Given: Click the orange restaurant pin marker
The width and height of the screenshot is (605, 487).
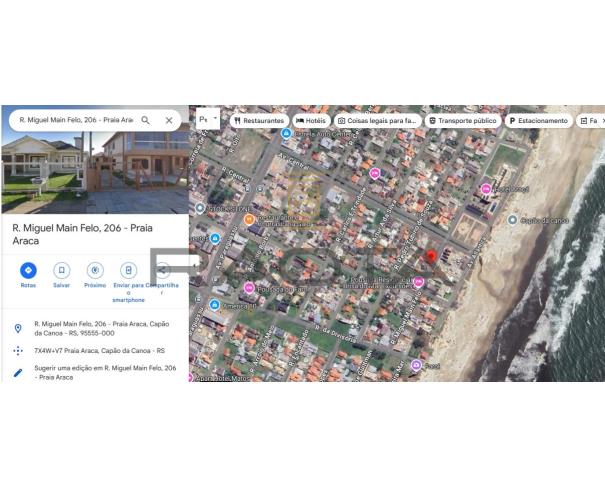Looking at the screenshot, I should tap(249, 220).
